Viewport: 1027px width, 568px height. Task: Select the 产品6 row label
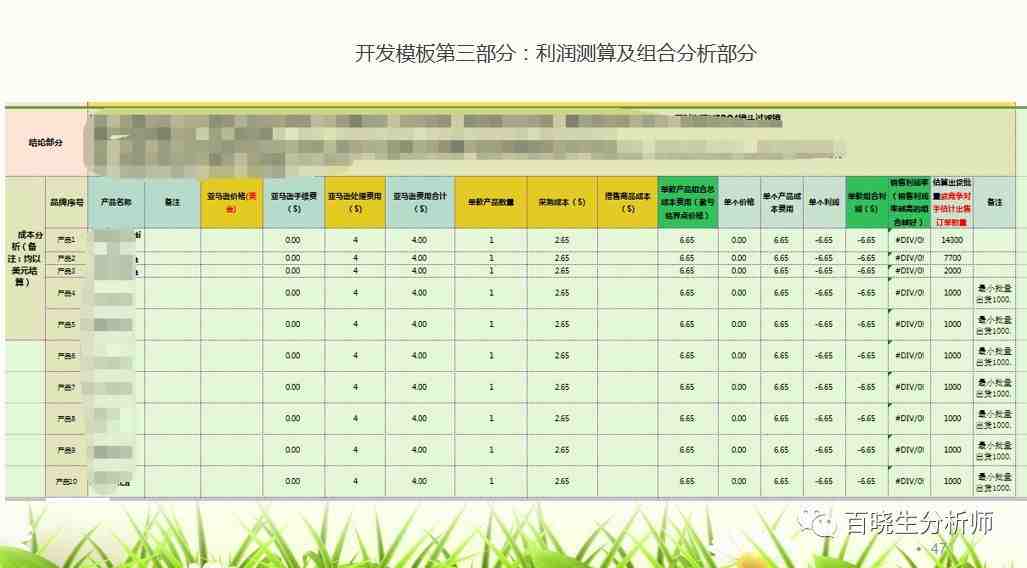click(x=67, y=356)
